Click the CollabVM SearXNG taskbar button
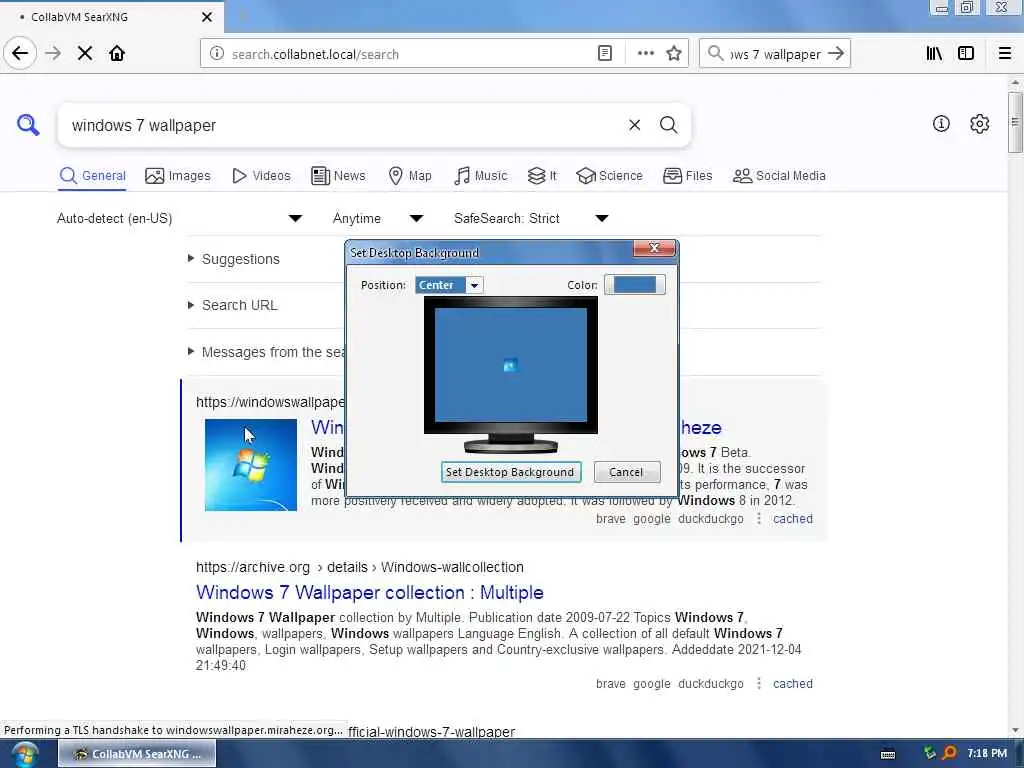 click(137, 754)
